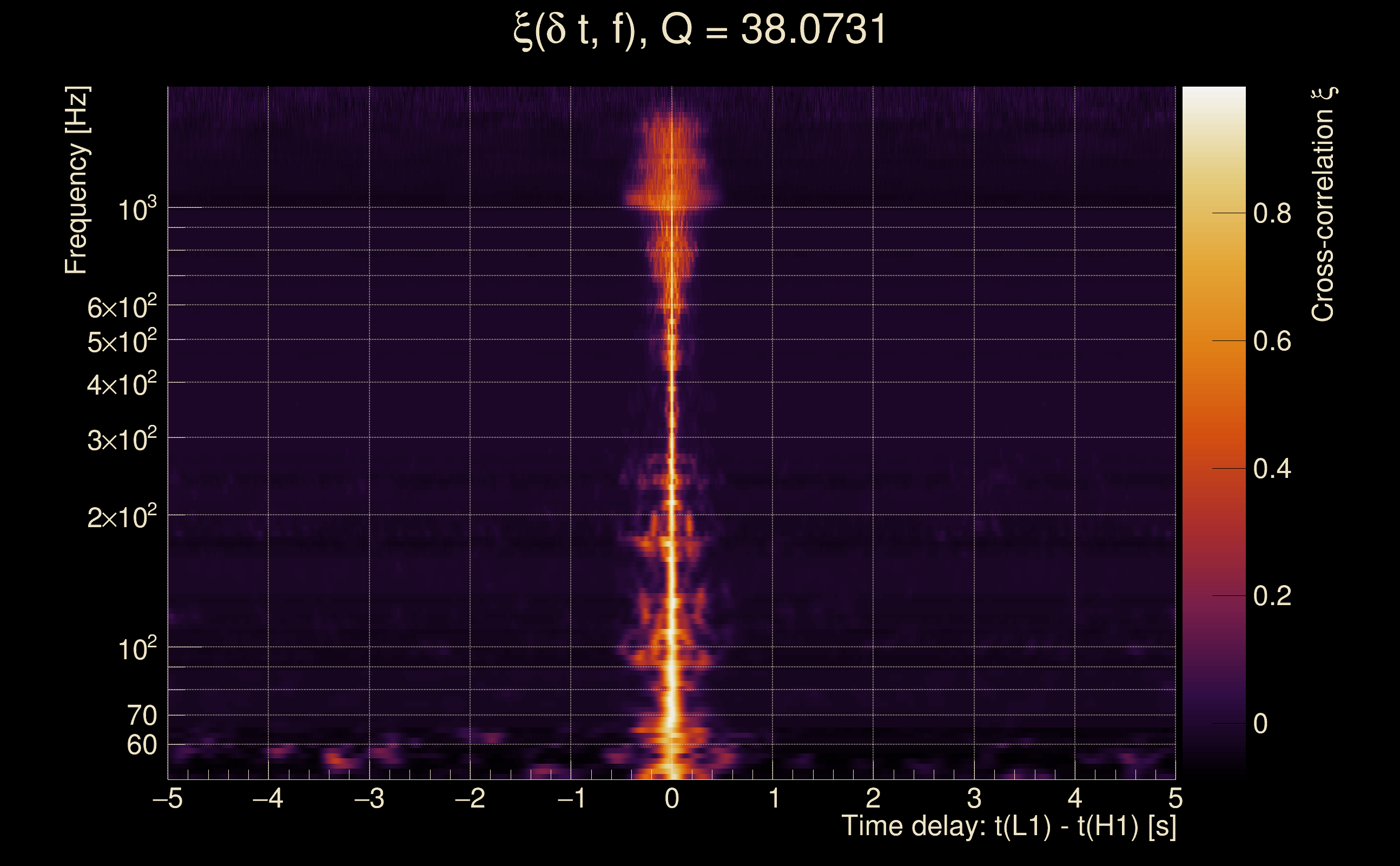Image resolution: width=1400 pixels, height=866 pixels.
Task: Click the 10³ frequency axis label
Action: tap(137, 210)
